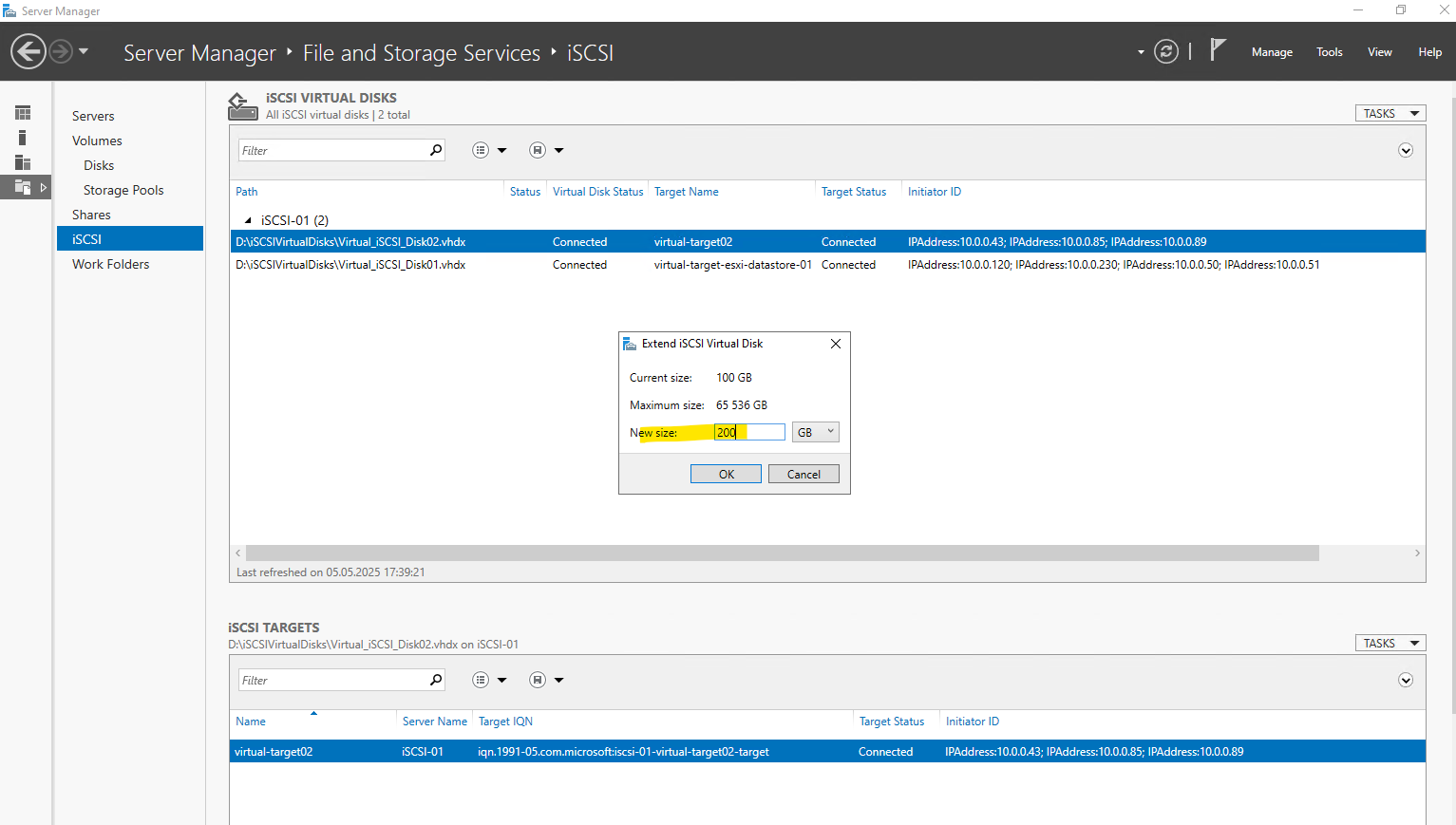Open the Disks page
1456x825 pixels.
(99, 165)
